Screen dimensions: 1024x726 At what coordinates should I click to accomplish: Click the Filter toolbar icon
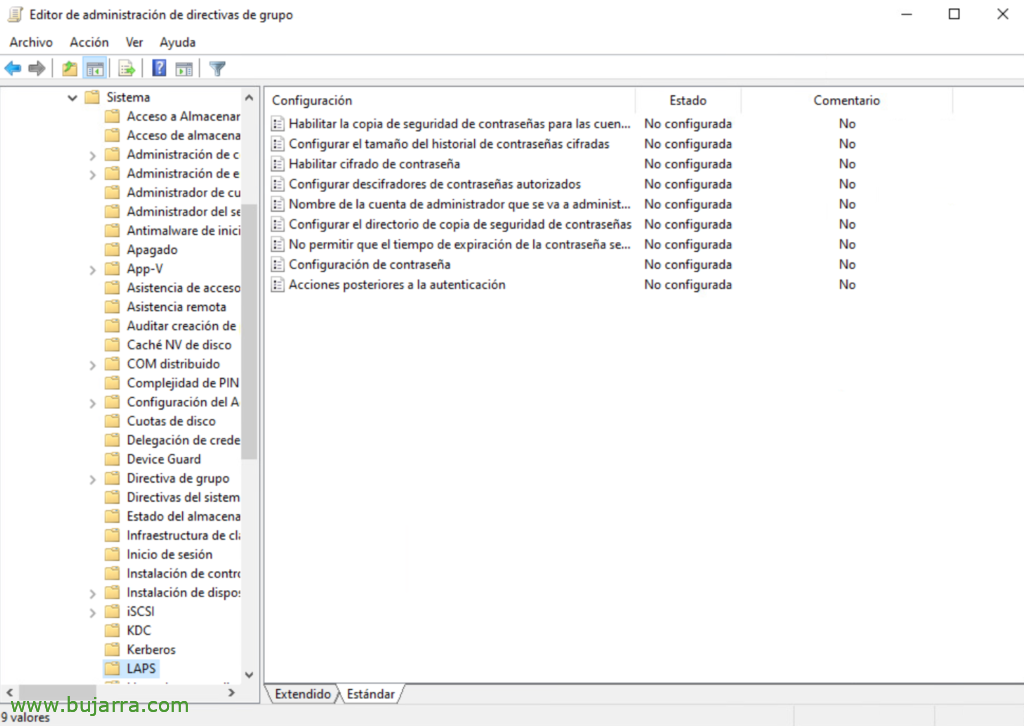[x=217, y=67]
